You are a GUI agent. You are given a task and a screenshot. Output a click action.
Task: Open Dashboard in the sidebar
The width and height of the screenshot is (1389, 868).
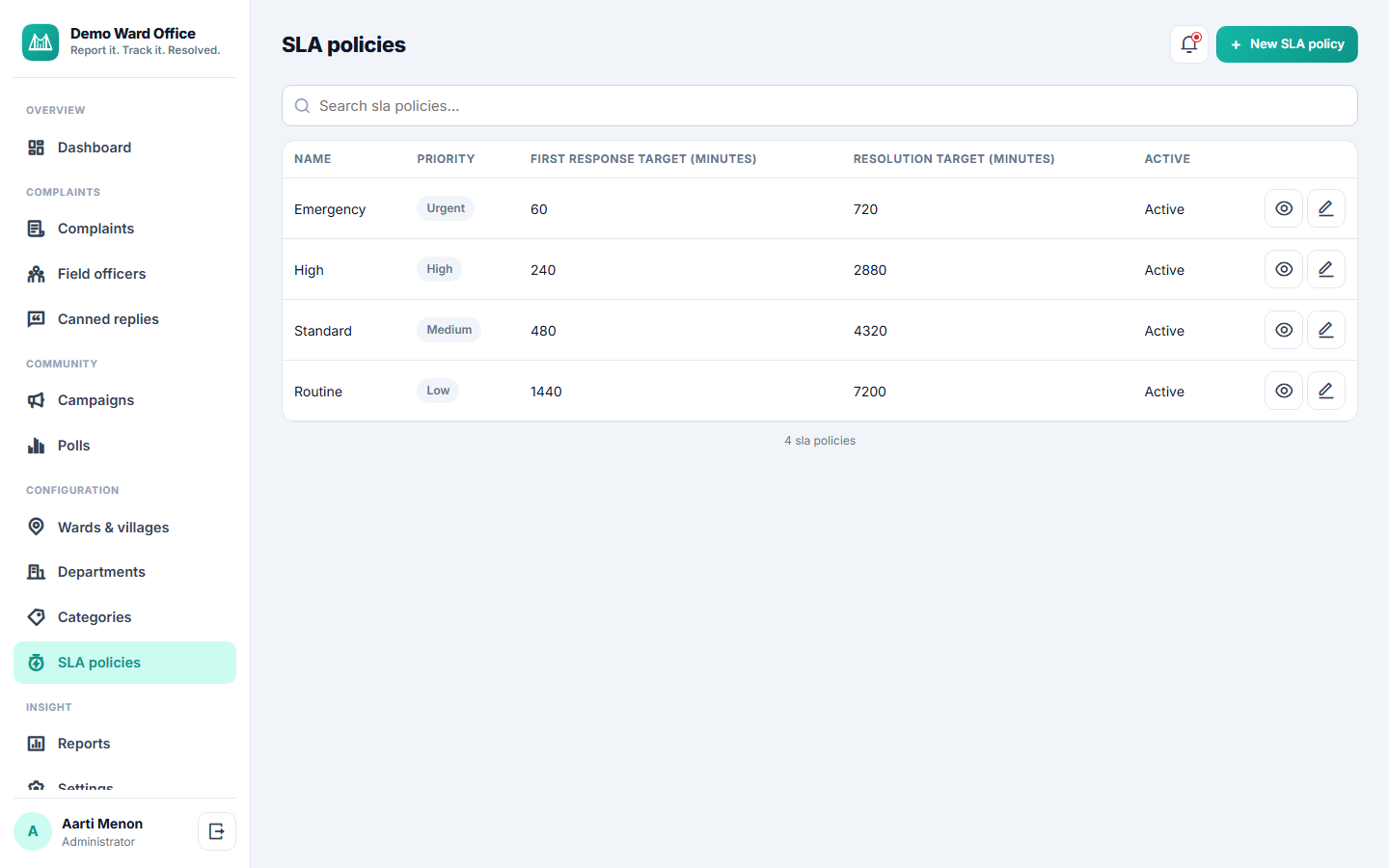pyautogui.click(x=124, y=148)
